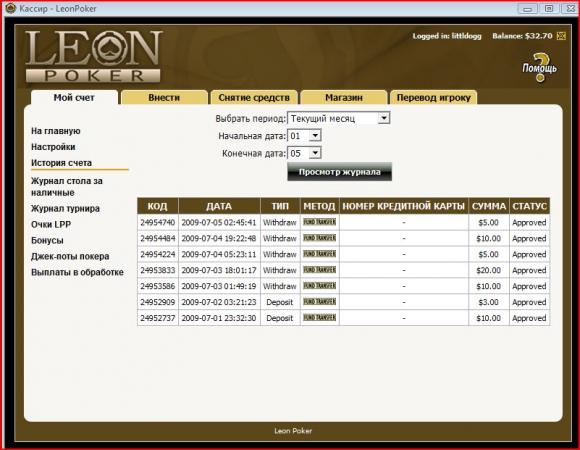Open Настройки in the sidebar
580x450 pixels.
tap(53, 147)
